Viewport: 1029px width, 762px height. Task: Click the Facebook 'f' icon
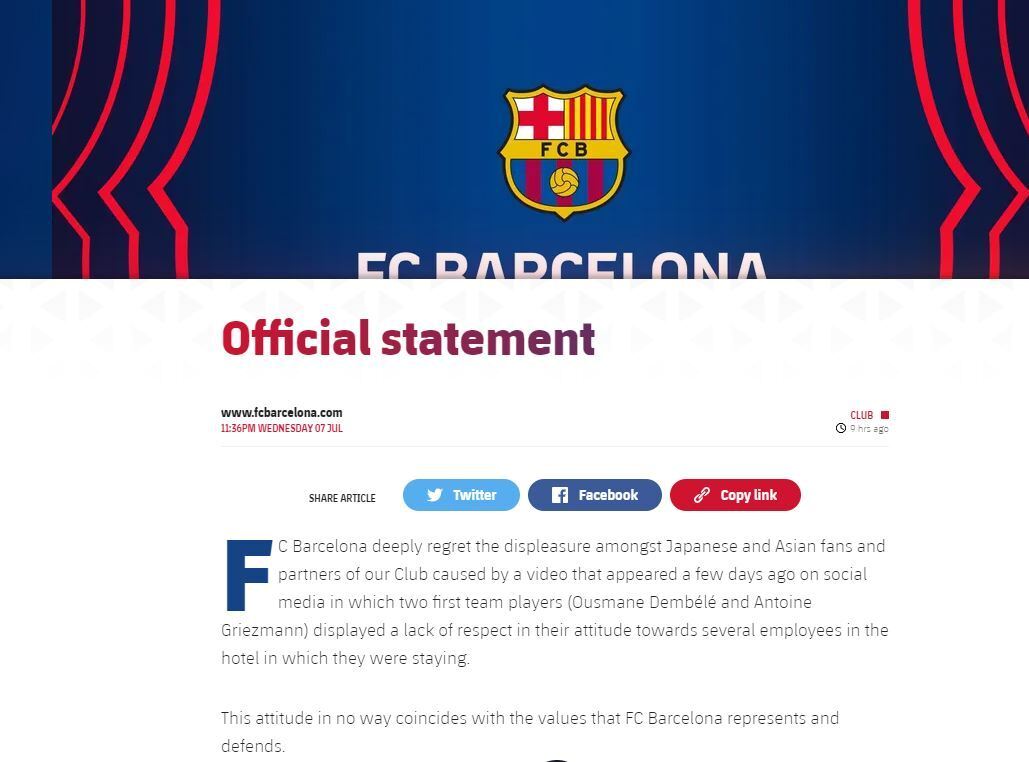point(560,495)
